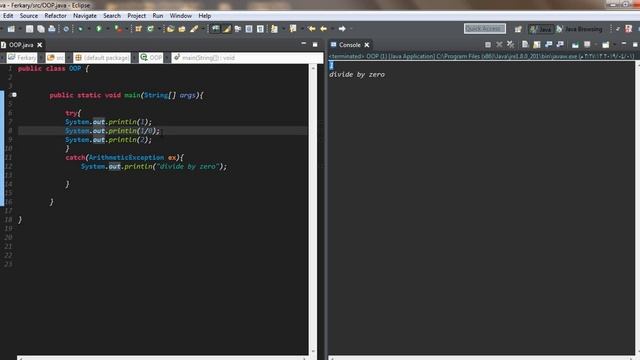Click the Open Perspective icon
The image size is (640, 360).
pos(518,29)
